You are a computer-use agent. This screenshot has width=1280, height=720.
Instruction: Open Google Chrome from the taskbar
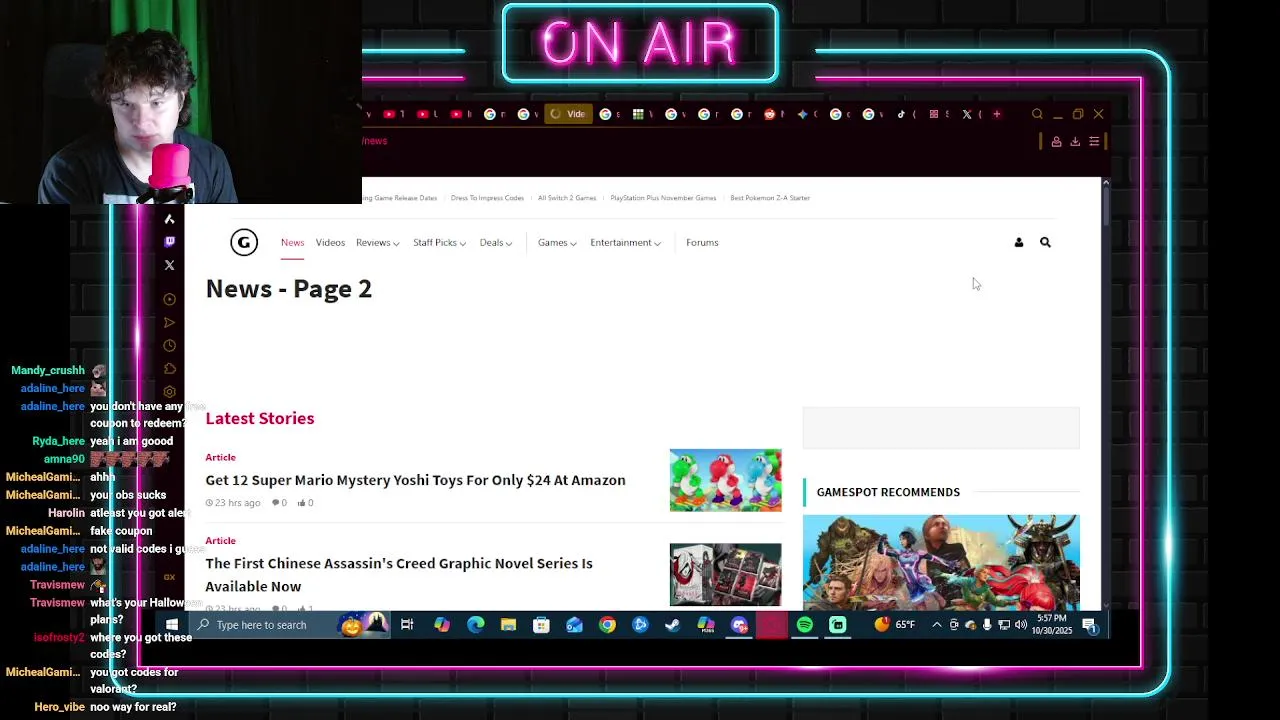(607, 625)
